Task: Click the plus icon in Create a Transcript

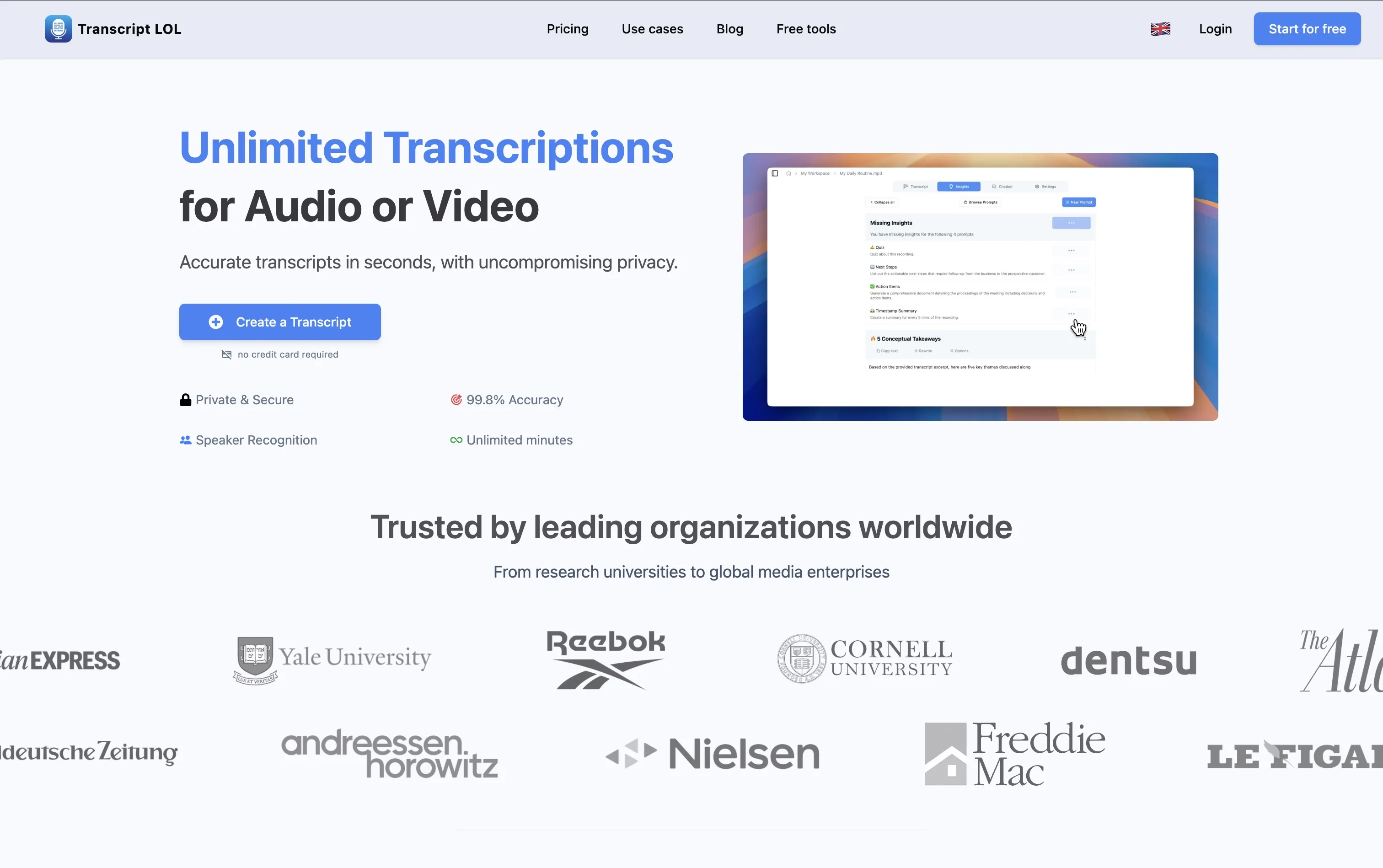Action: (216, 322)
